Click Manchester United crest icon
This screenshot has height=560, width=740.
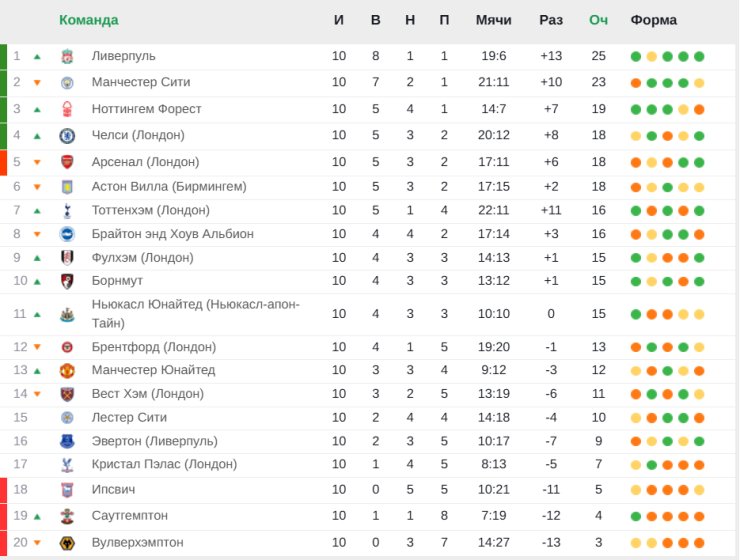pos(67,371)
